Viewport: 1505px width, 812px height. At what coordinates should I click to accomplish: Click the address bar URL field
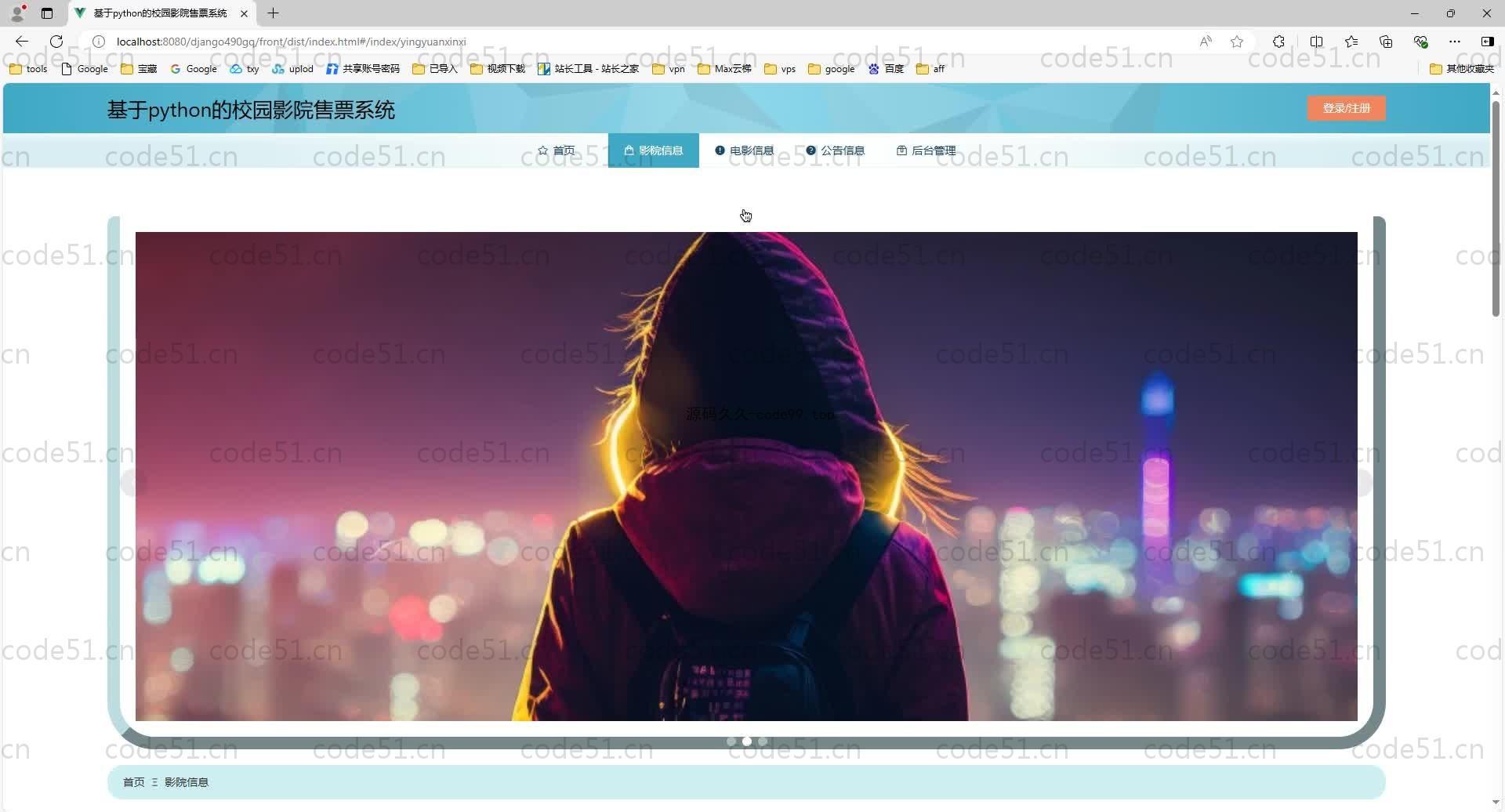tap(651, 42)
